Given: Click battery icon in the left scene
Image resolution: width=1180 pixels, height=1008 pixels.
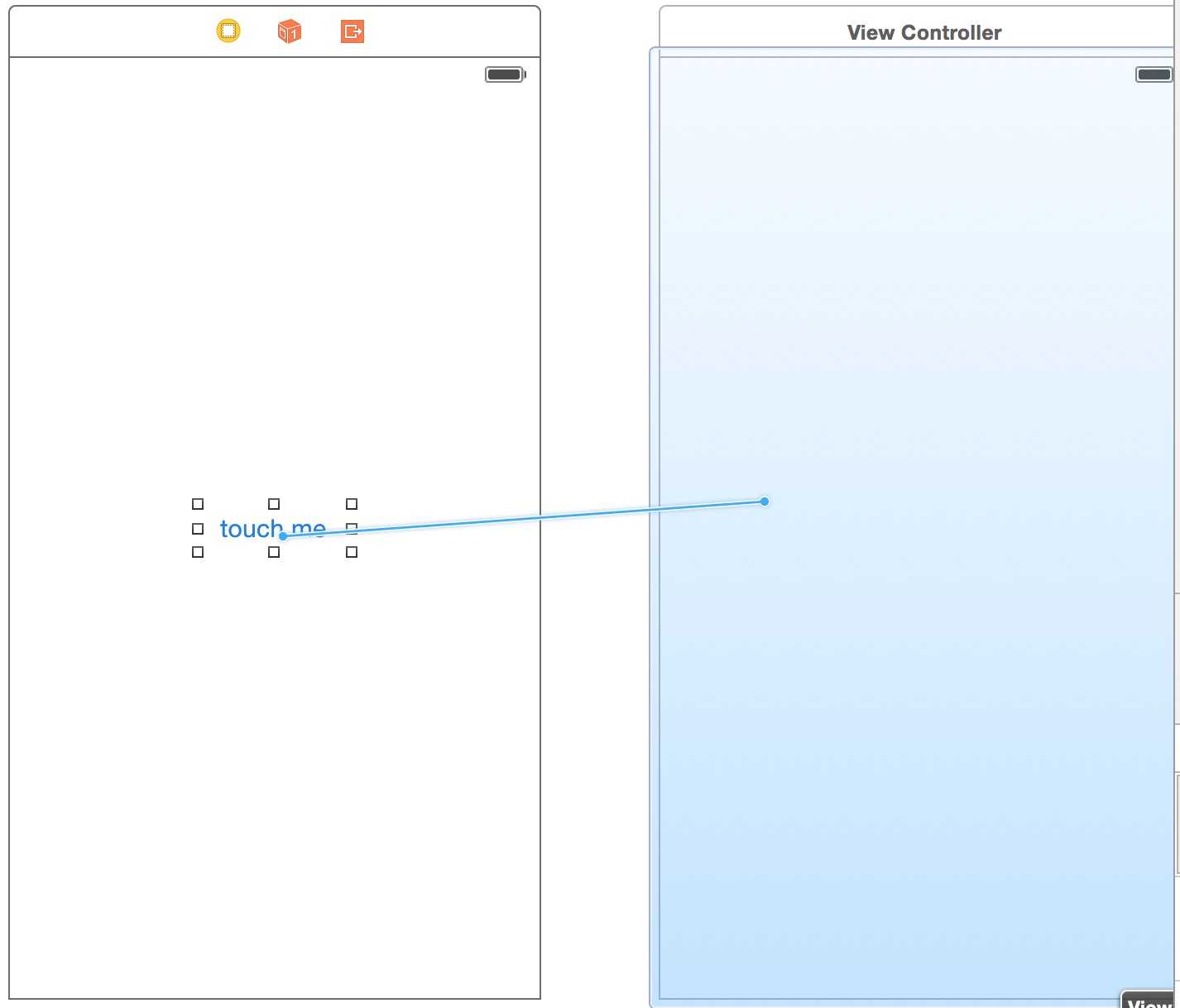Looking at the screenshot, I should [506, 74].
